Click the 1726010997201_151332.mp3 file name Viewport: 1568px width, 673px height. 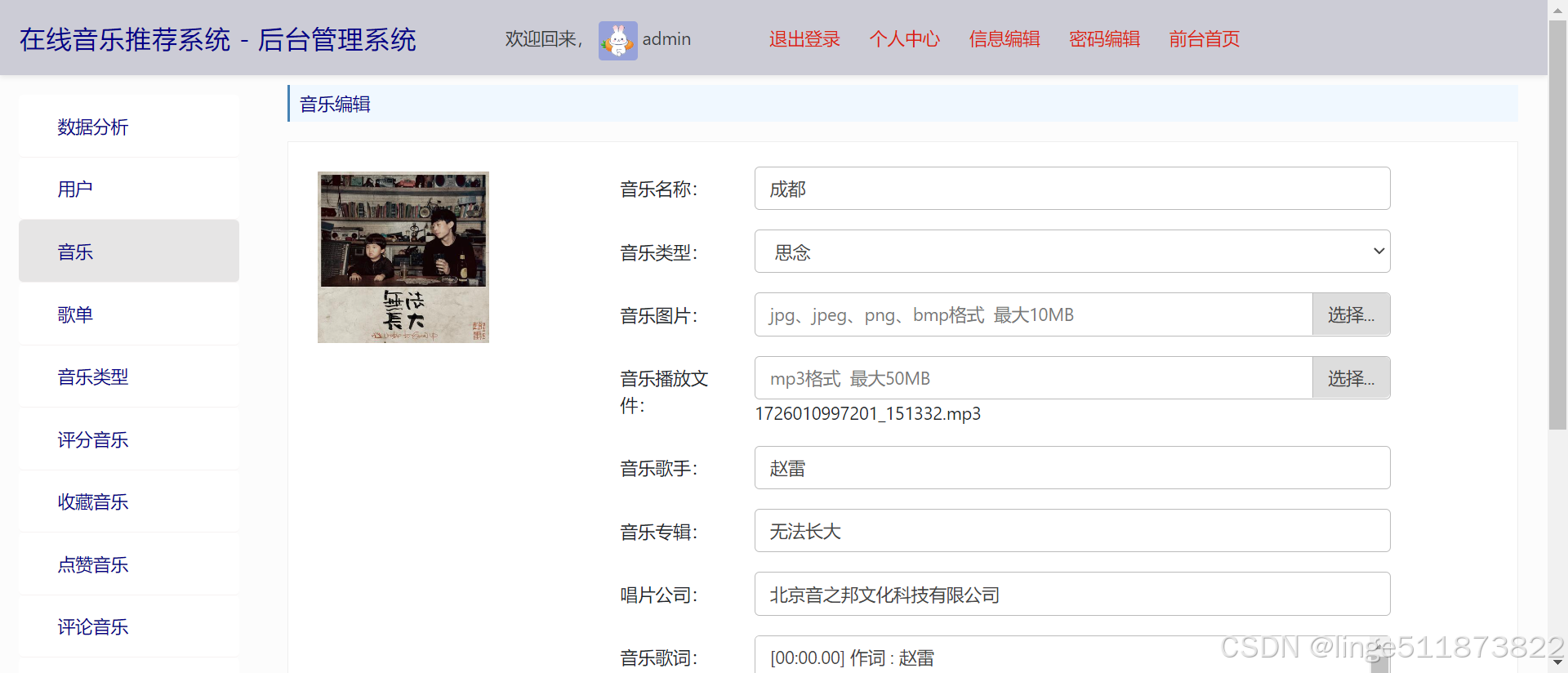pyautogui.click(x=868, y=413)
